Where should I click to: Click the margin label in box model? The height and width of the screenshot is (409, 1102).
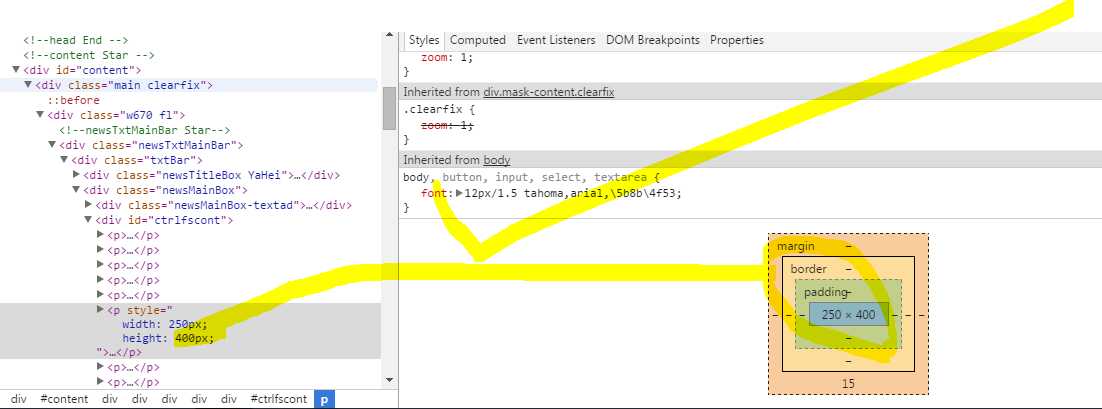(x=796, y=246)
